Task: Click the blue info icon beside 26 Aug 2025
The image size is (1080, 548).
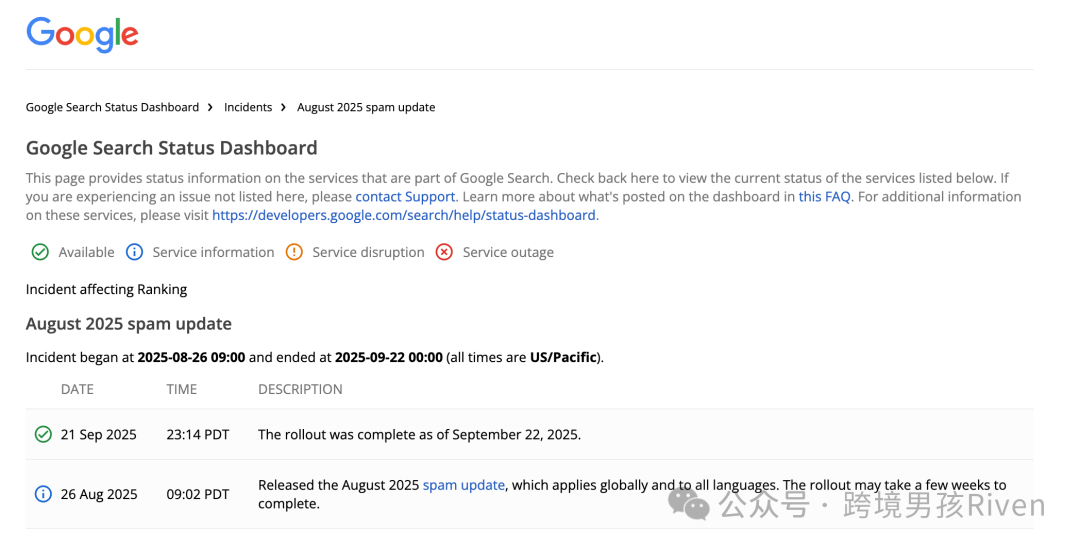Action: (x=43, y=494)
